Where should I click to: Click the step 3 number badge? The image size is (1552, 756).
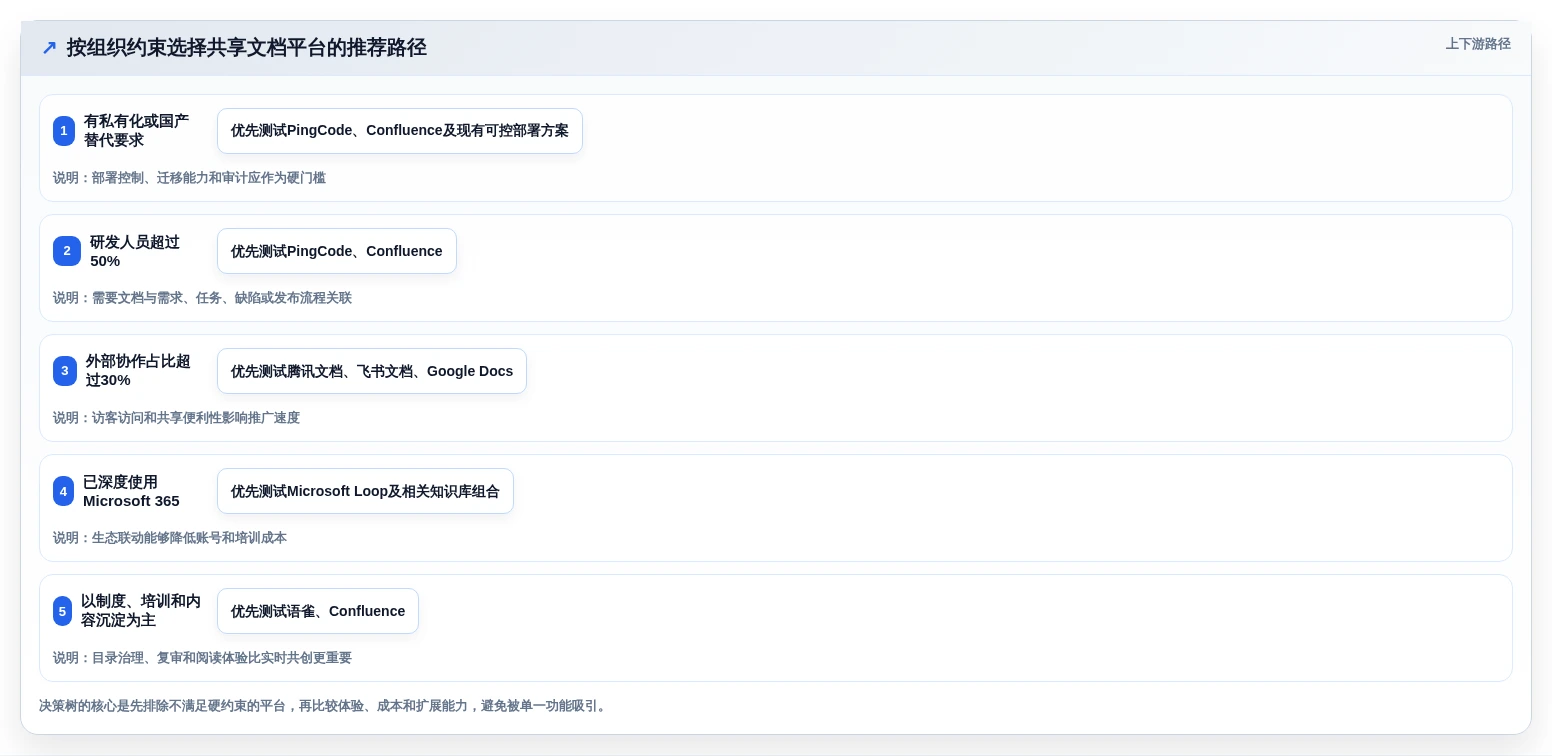[65, 371]
